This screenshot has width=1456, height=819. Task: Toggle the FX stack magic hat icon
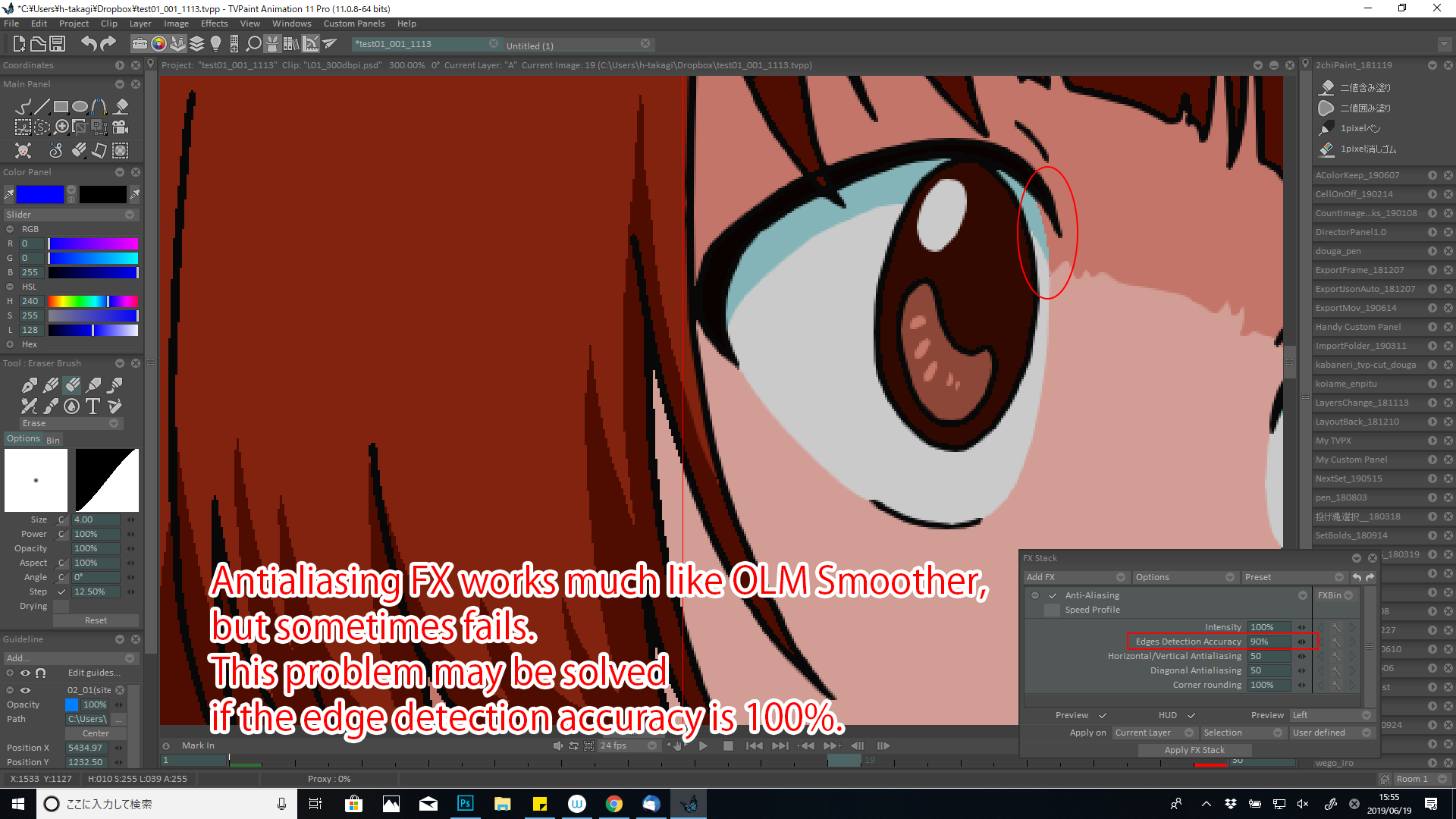pyautogui.click(x=272, y=44)
